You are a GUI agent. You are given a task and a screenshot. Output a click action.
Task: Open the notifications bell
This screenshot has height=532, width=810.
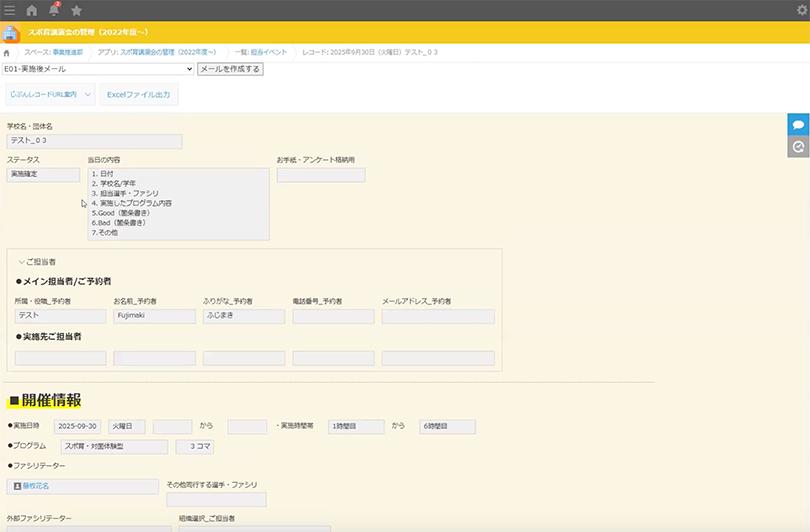(54, 10)
